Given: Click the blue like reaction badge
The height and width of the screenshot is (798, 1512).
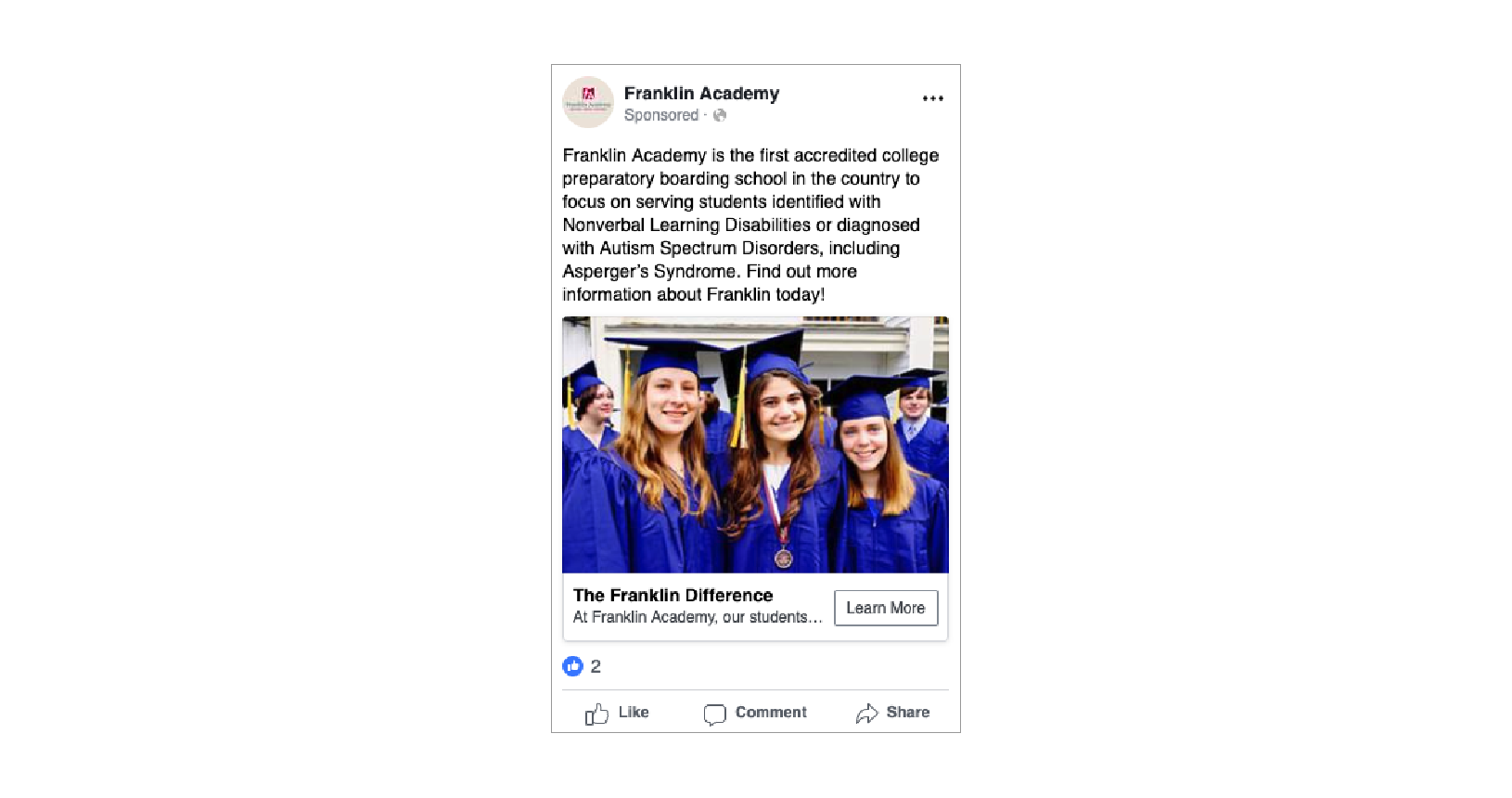Looking at the screenshot, I should tap(572, 666).
